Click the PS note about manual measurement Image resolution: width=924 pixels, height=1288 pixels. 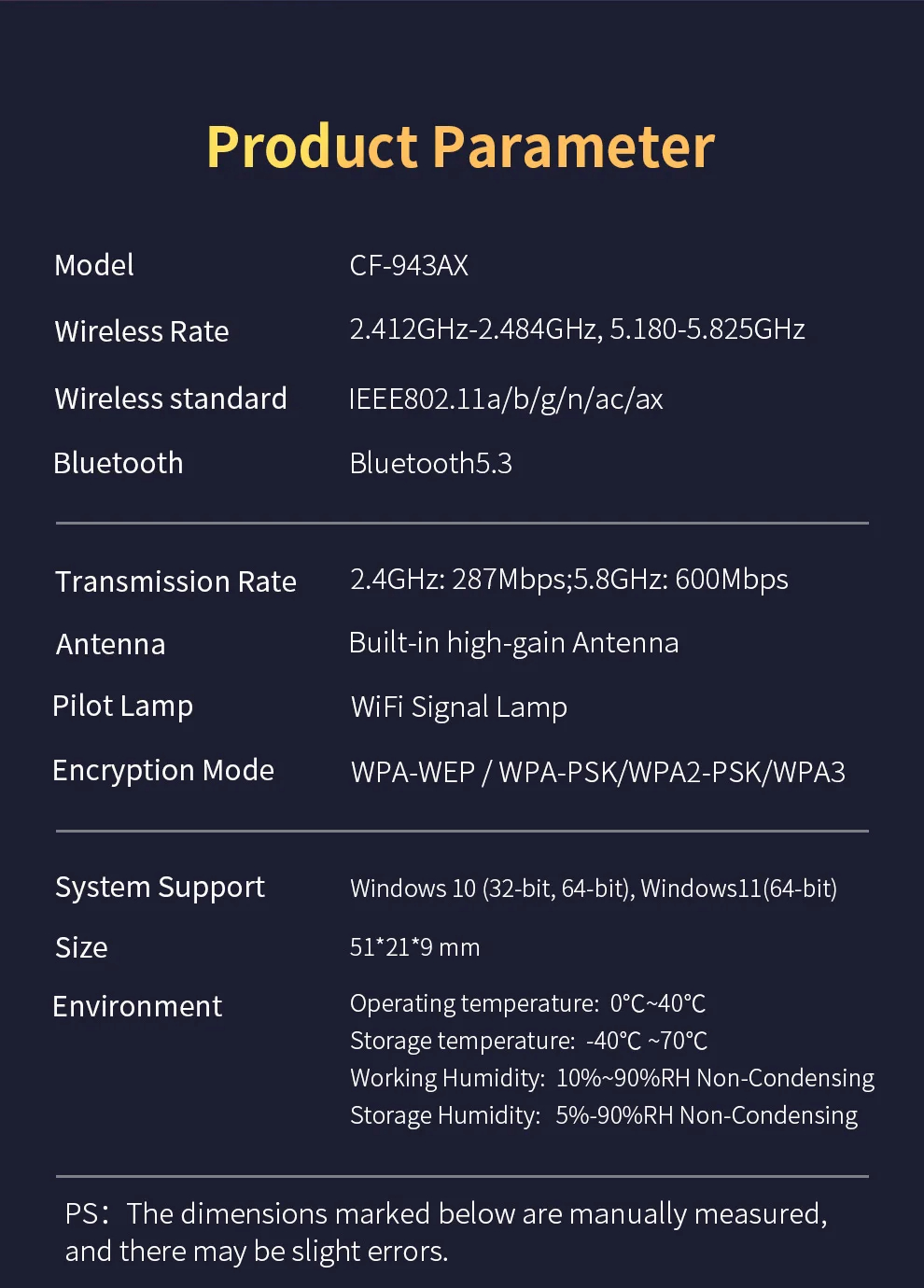[446, 1232]
